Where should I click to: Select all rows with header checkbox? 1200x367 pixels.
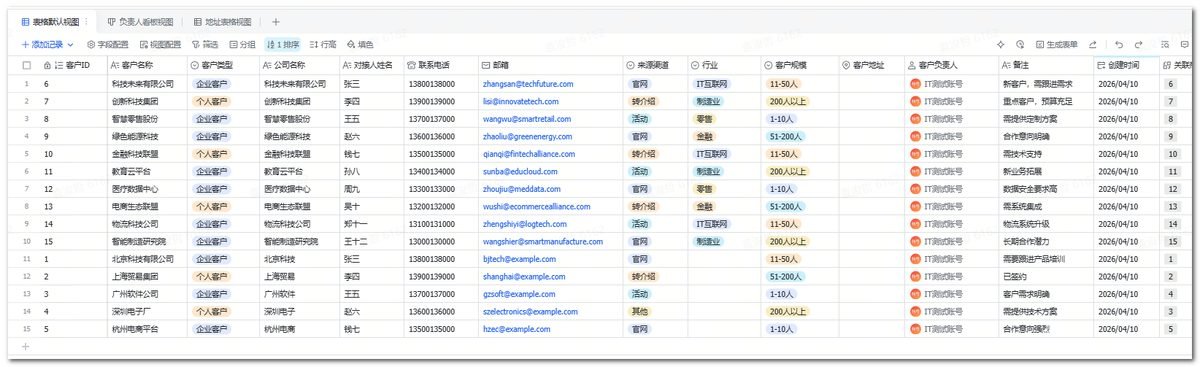26,65
